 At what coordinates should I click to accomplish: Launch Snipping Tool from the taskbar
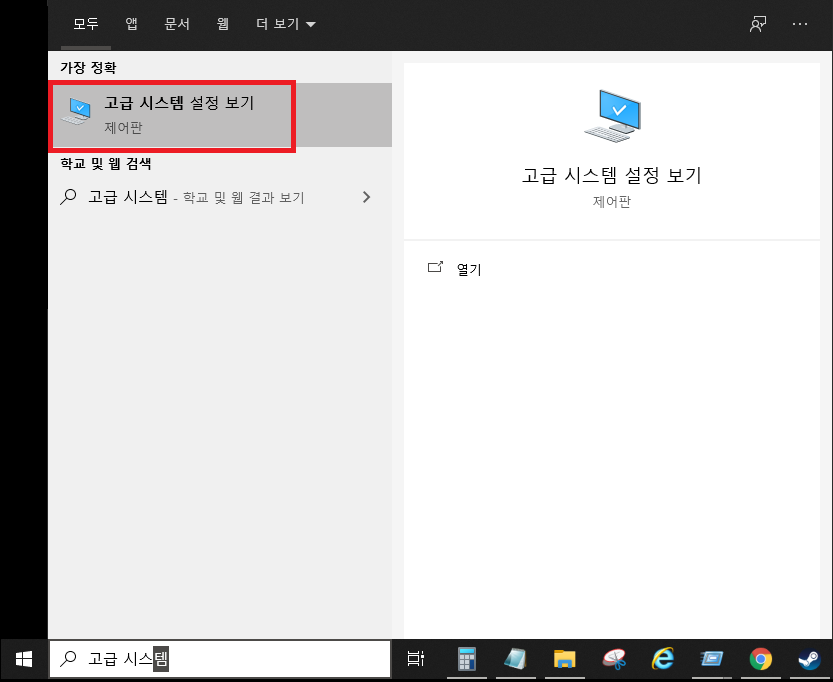(614, 659)
